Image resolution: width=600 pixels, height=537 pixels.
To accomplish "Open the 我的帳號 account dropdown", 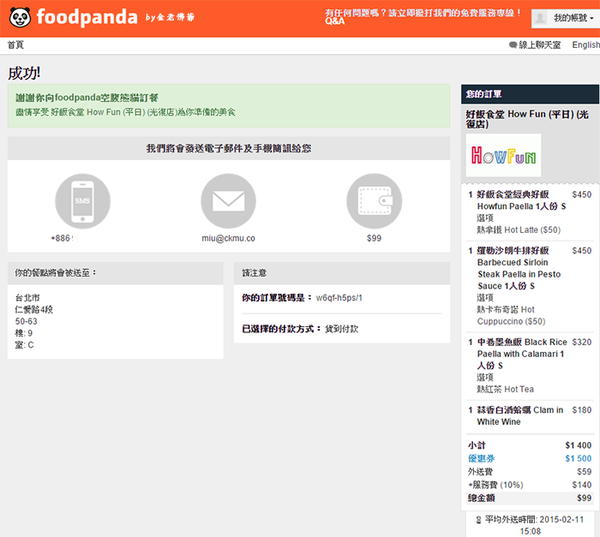I will [x=566, y=18].
